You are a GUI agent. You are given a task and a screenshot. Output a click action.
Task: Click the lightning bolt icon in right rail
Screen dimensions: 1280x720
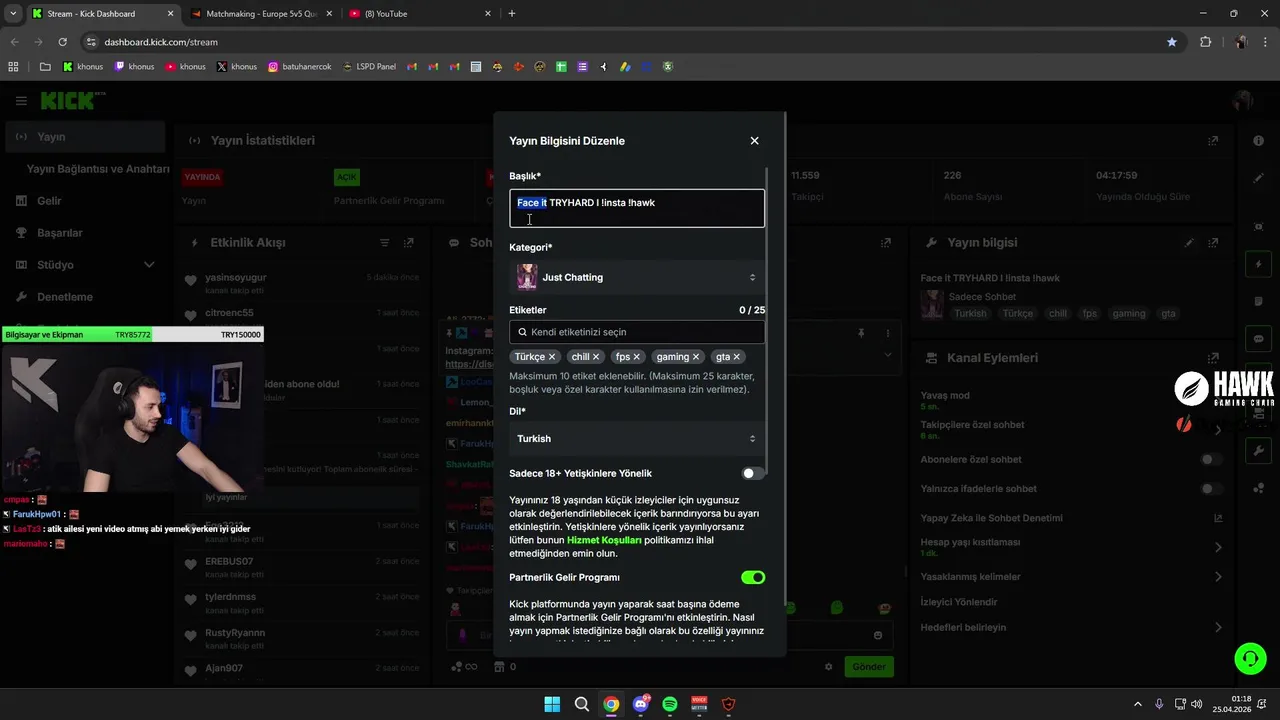[x=1259, y=265]
